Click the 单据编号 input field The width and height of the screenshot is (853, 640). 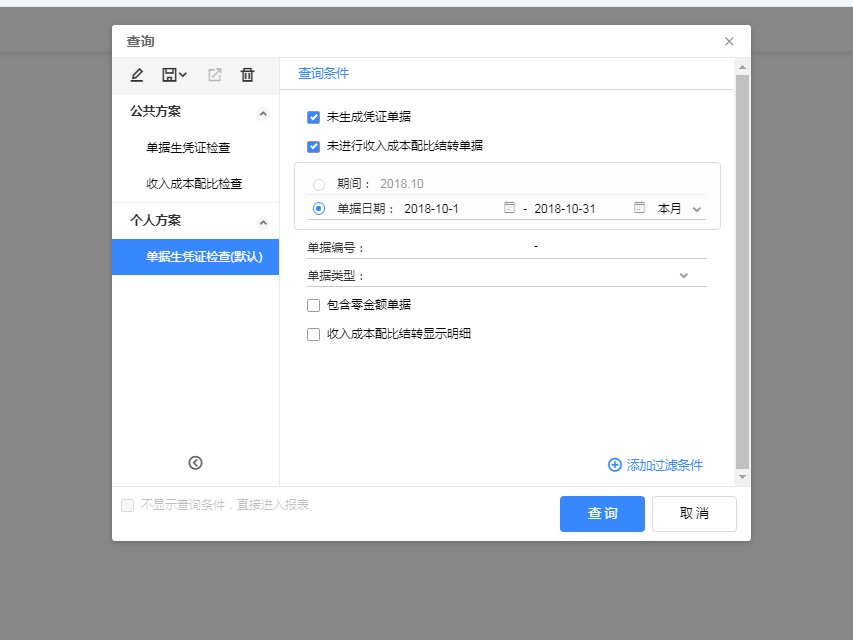[x=450, y=247]
